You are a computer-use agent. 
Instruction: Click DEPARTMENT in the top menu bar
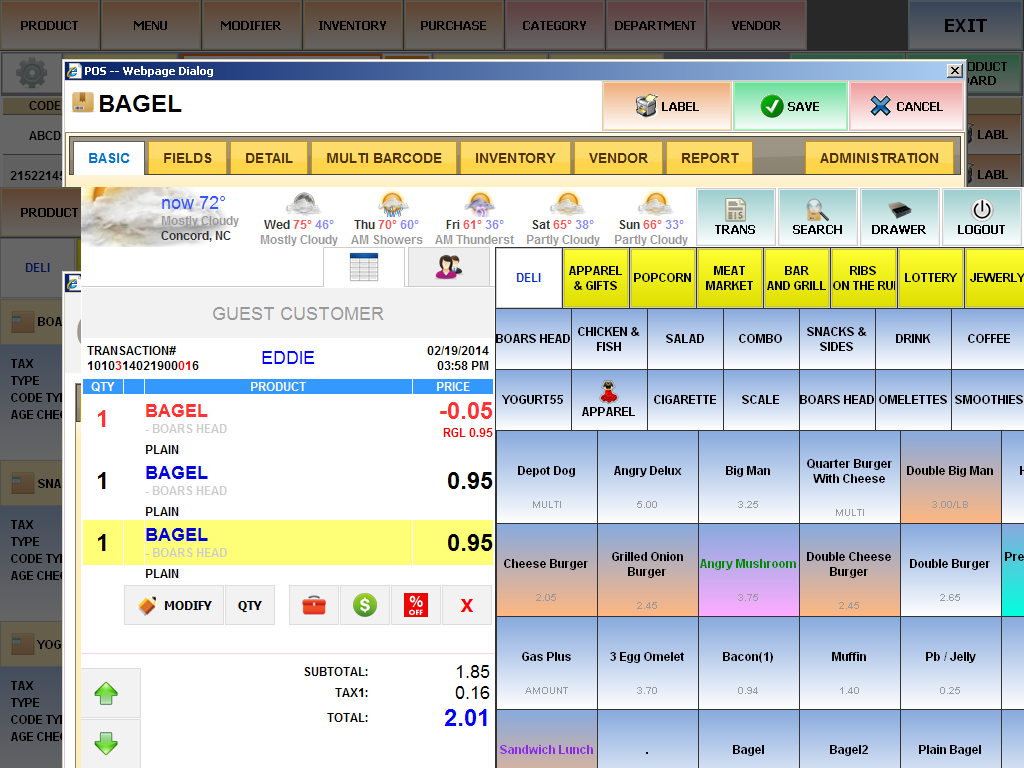point(655,25)
